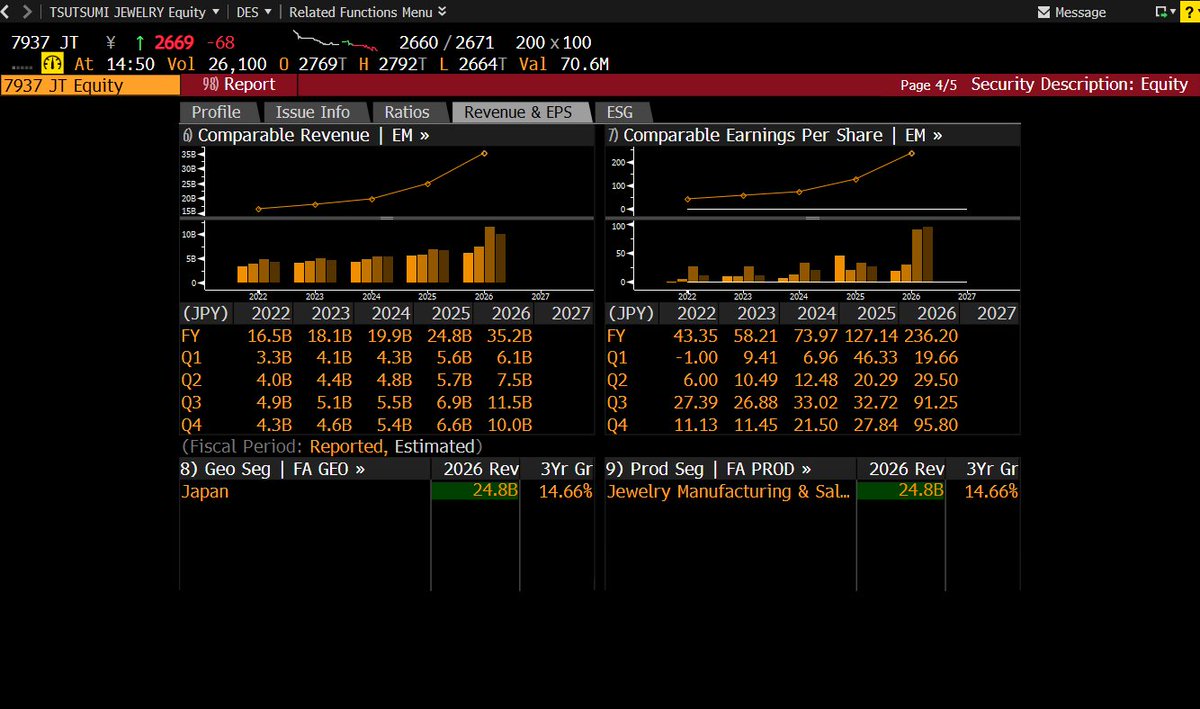Click the last price 2669
1200x709 pixels.
point(173,42)
